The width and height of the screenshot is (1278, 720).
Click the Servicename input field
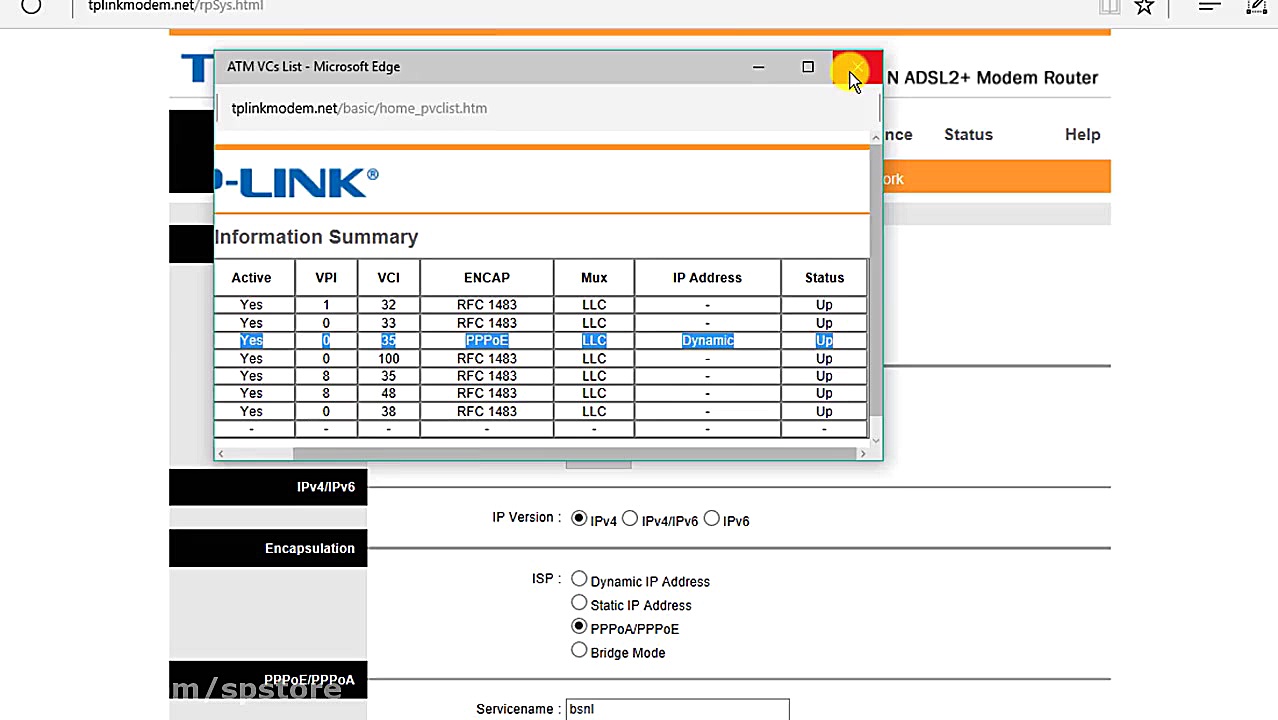click(677, 709)
